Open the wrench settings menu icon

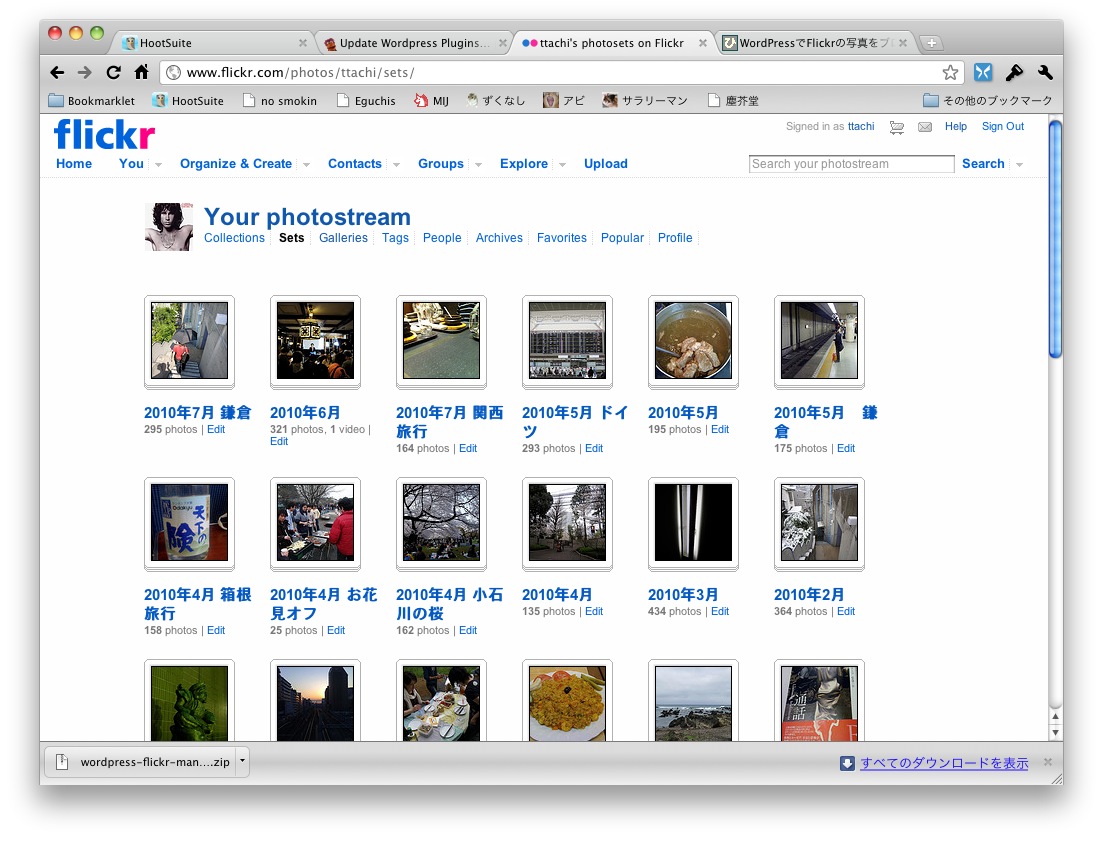pyautogui.click(x=1045, y=73)
